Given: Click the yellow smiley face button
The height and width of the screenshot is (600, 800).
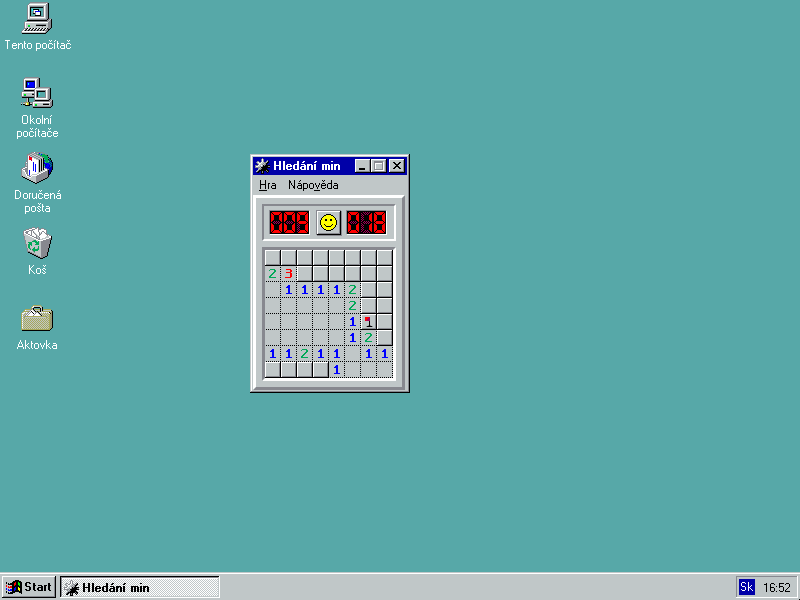Looking at the screenshot, I should coord(328,222).
